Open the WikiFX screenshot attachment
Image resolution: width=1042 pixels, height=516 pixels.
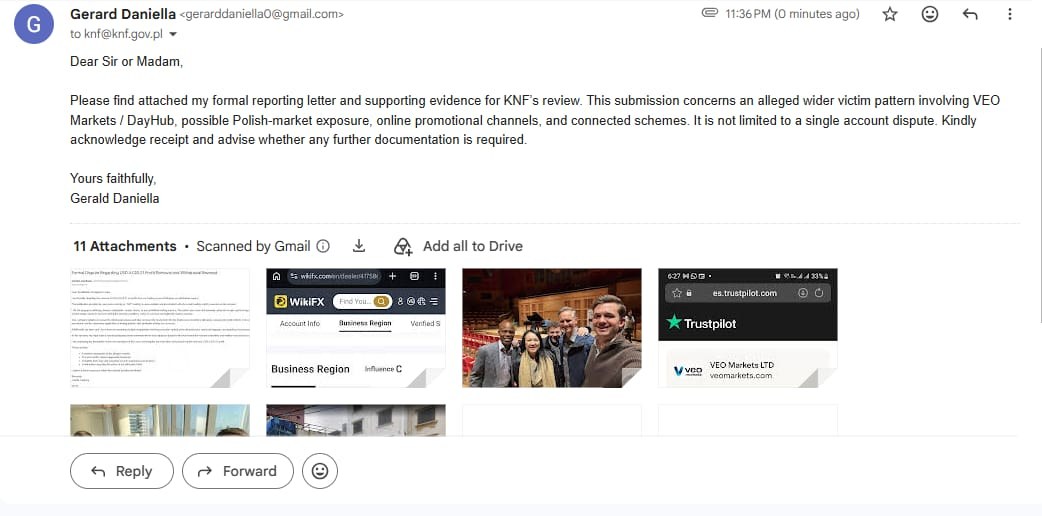(x=356, y=328)
